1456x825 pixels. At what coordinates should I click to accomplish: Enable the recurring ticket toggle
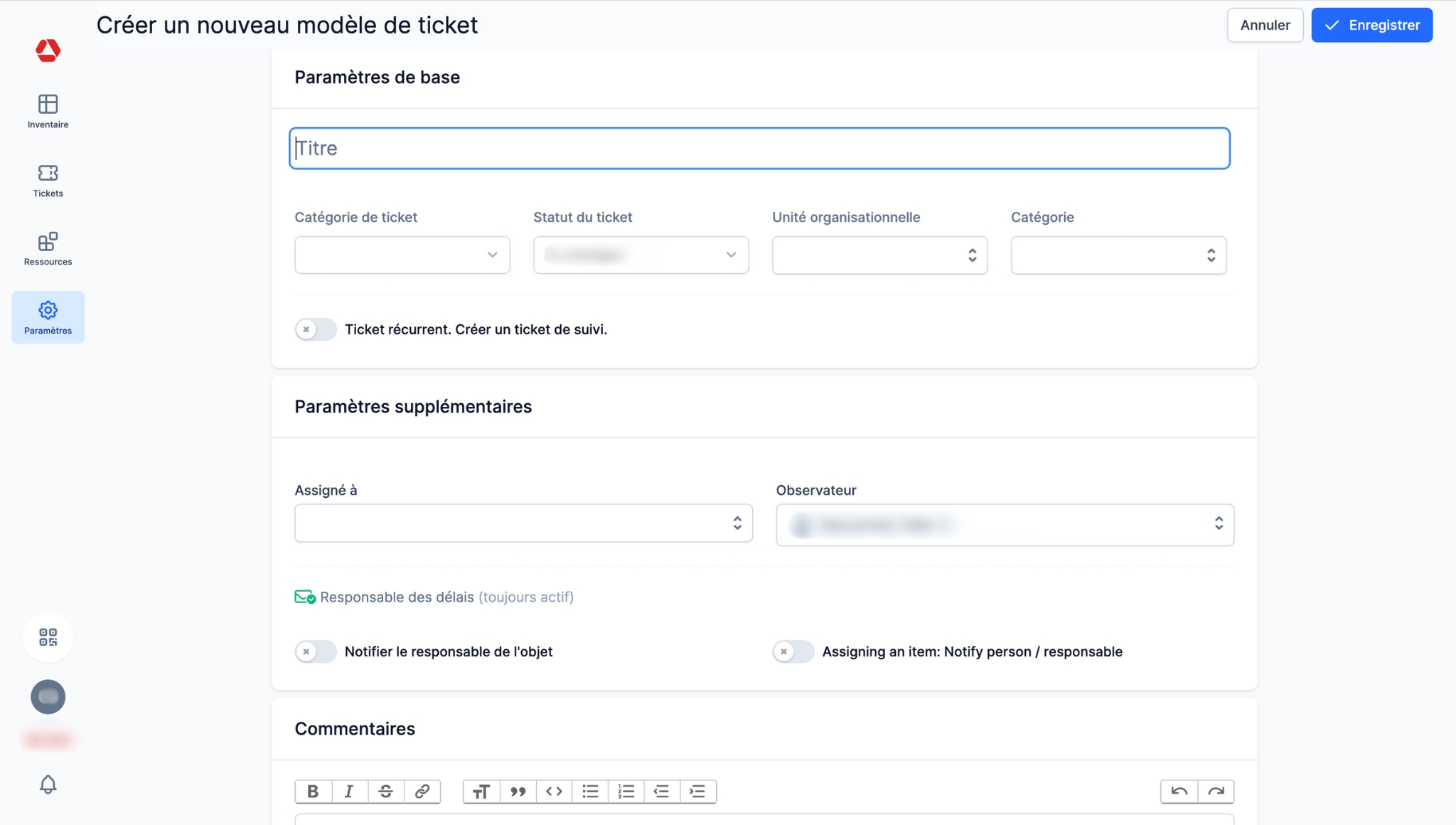click(316, 329)
